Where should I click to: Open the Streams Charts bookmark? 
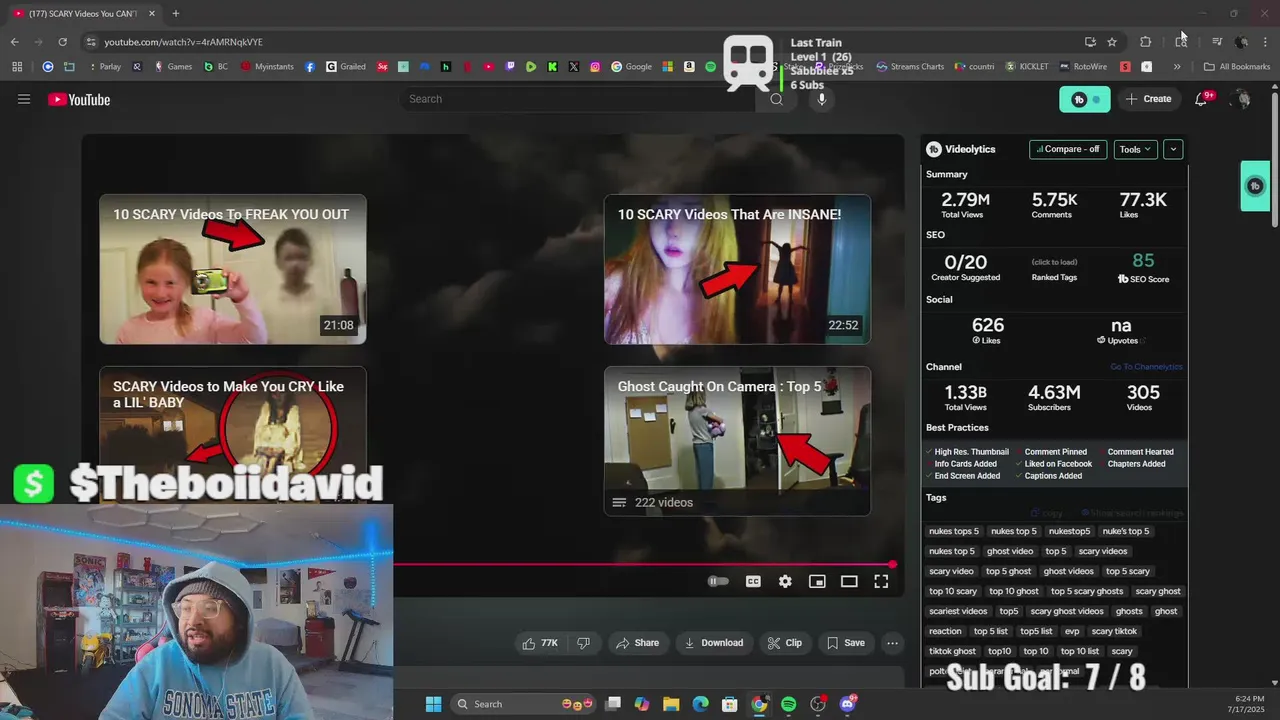[910, 67]
